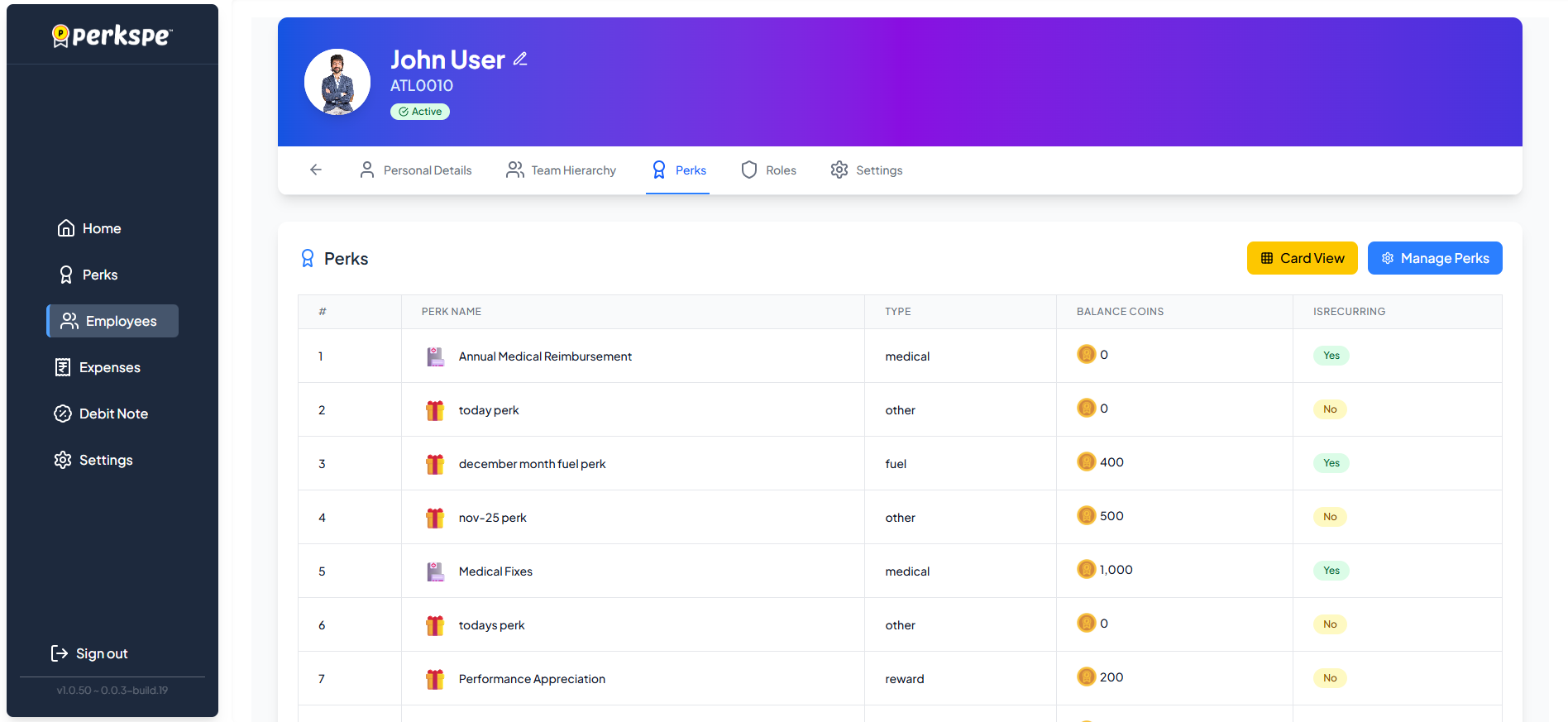Click the back arrow icon
This screenshot has width=1568, height=722.
click(316, 170)
